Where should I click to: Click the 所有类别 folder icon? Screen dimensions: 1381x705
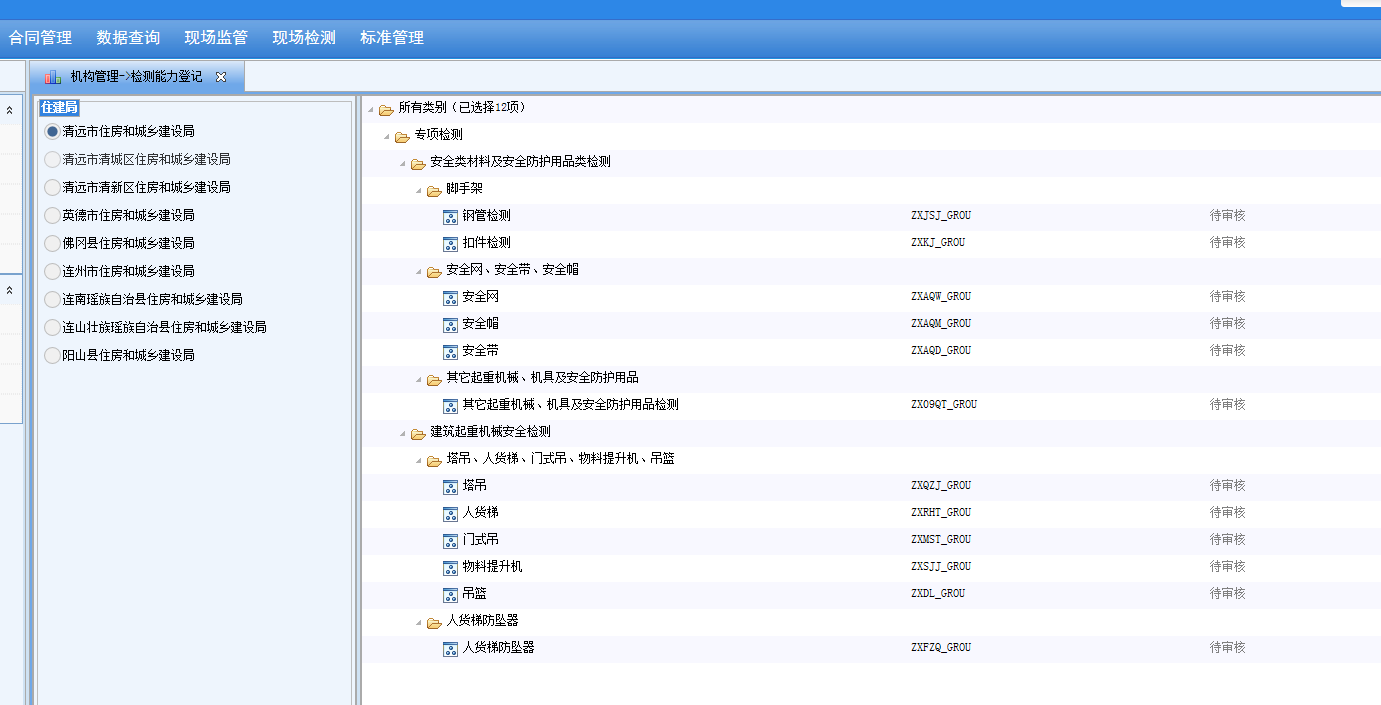coord(386,109)
